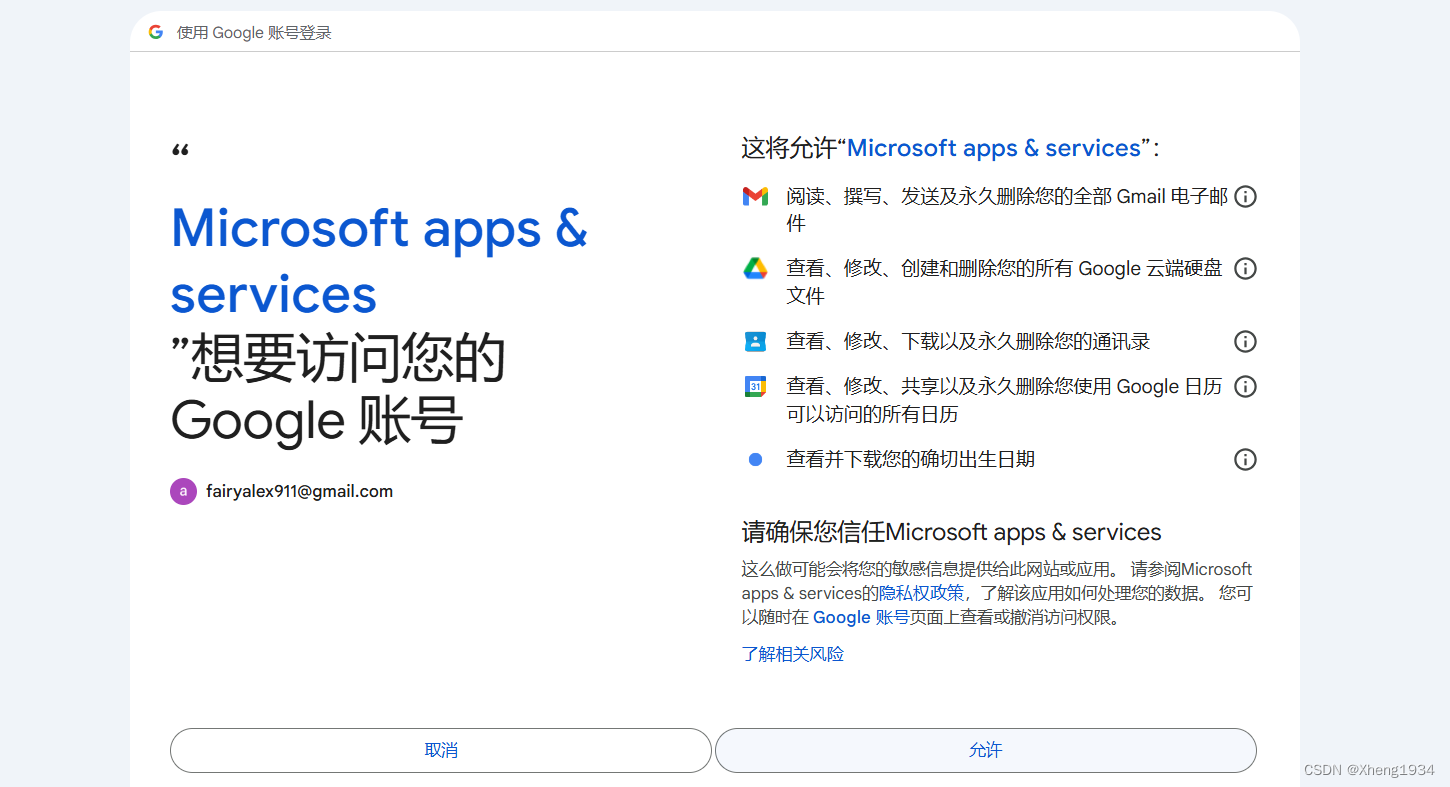Image resolution: width=1450 pixels, height=787 pixels.
Task: Click the purple account avatar for fairyalex911
Action: click(183, 491)
